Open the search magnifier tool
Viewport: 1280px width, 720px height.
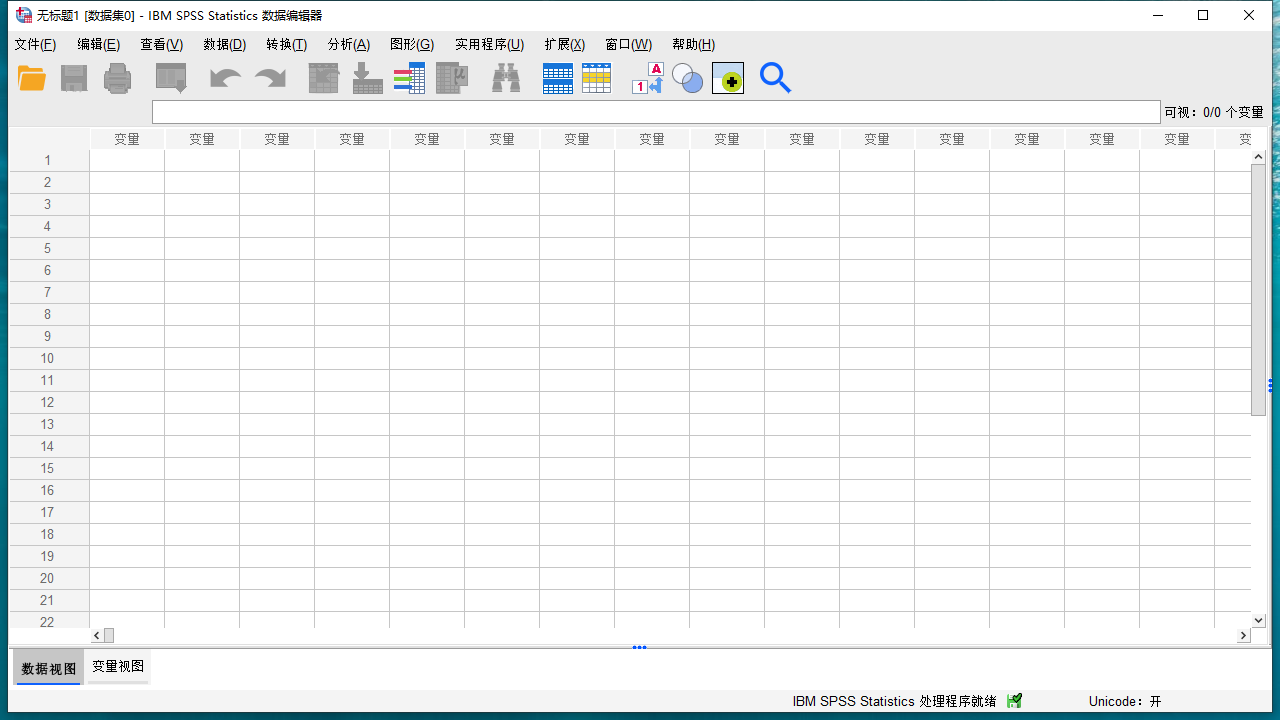pos(775,78)
